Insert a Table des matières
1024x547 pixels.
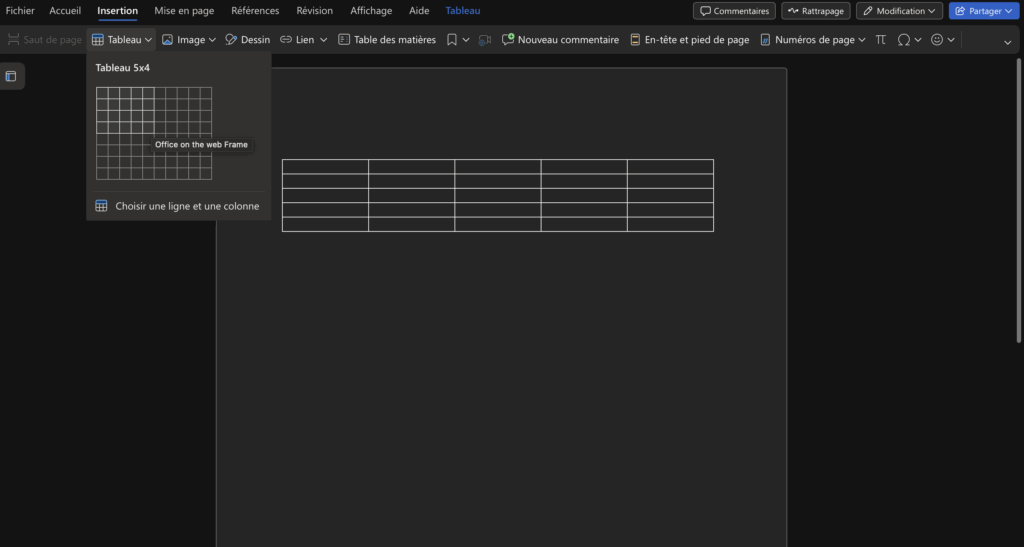387,40
